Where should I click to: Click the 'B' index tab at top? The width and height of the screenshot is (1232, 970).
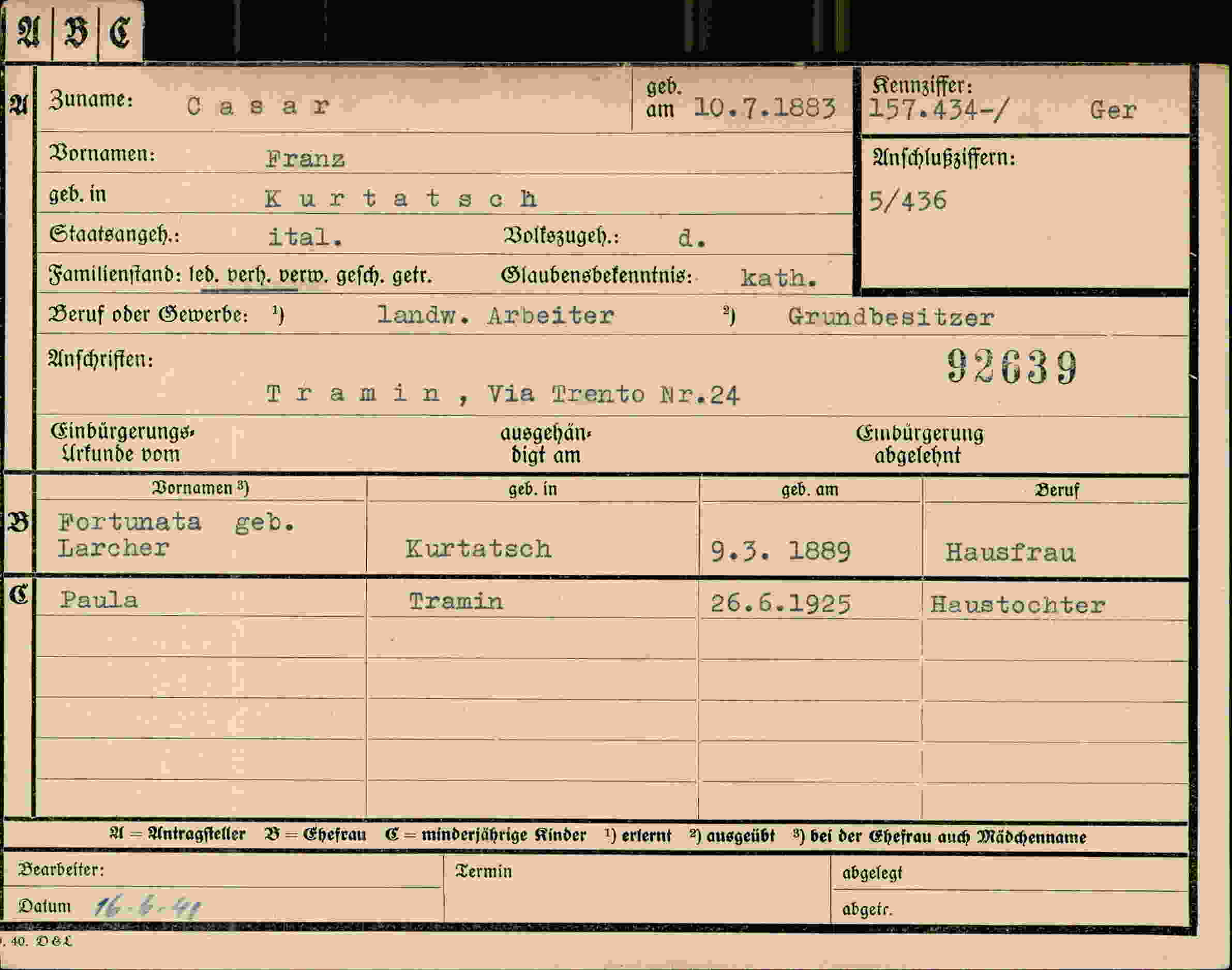click(76, 32)
